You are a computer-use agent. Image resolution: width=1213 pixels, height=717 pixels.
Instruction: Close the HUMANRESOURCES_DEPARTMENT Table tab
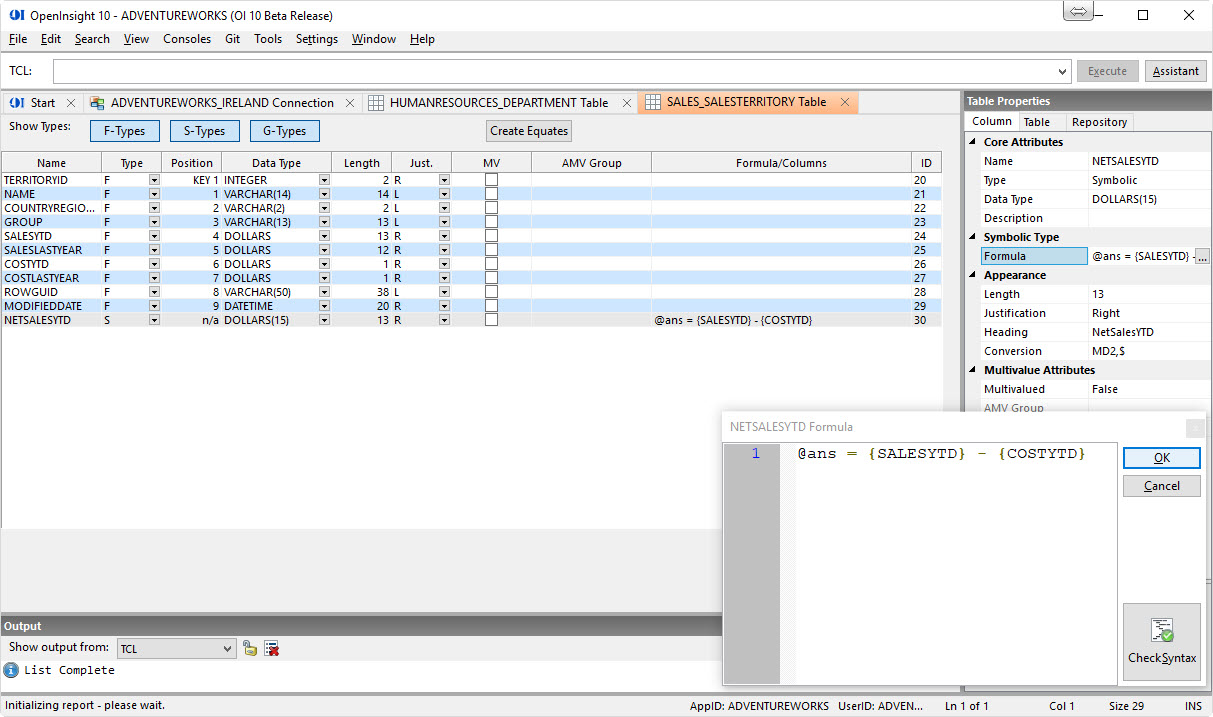pyautogui.click(x=627, y=103)
